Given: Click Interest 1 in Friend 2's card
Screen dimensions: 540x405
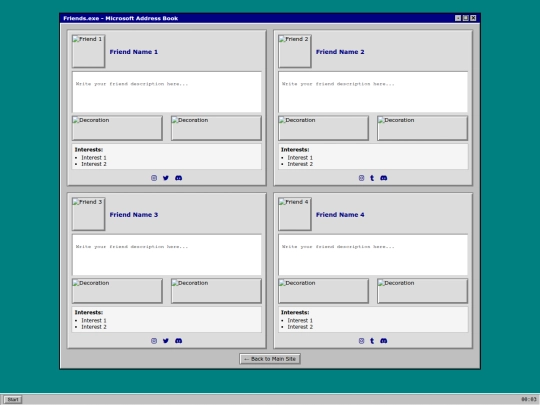Looking at the screenshot, I should pyautogui.click(x=300, y=158).
